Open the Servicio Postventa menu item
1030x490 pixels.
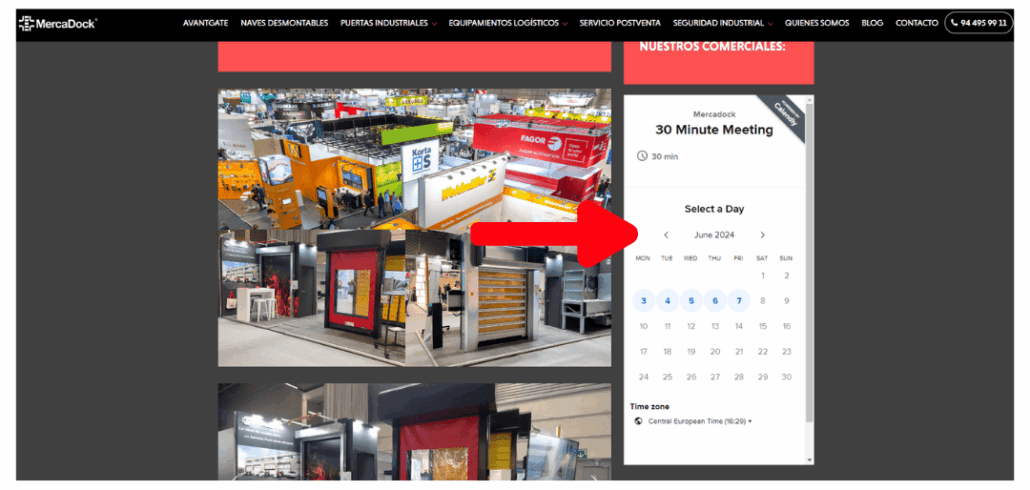tap(620, 23)
